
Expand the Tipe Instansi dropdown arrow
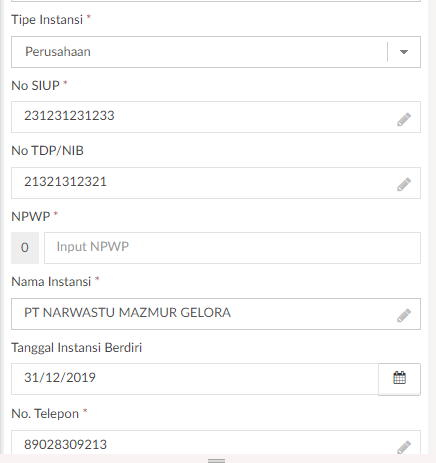click(404, 52)
